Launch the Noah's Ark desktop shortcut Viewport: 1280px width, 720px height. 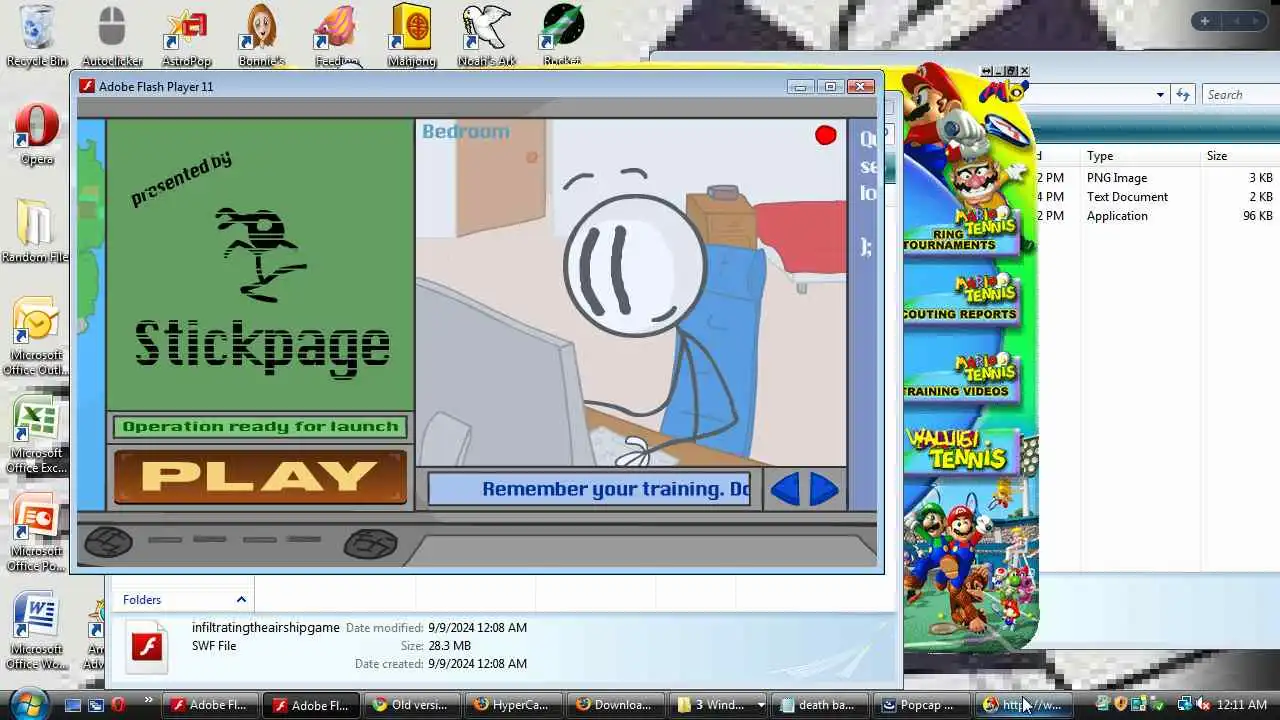487,33
